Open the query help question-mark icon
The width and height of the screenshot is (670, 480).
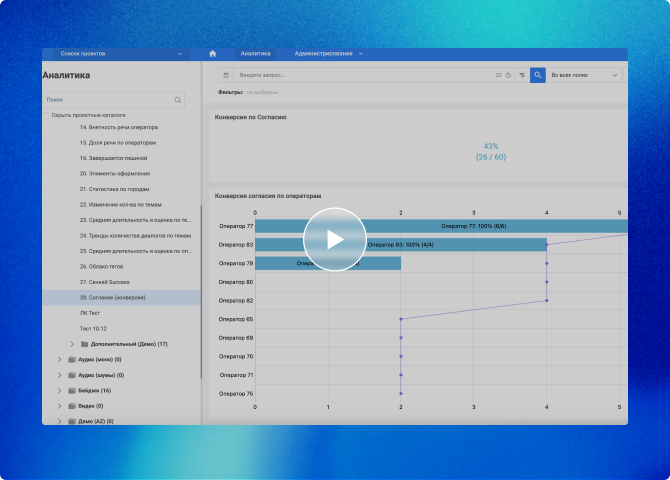click(508, 75)
